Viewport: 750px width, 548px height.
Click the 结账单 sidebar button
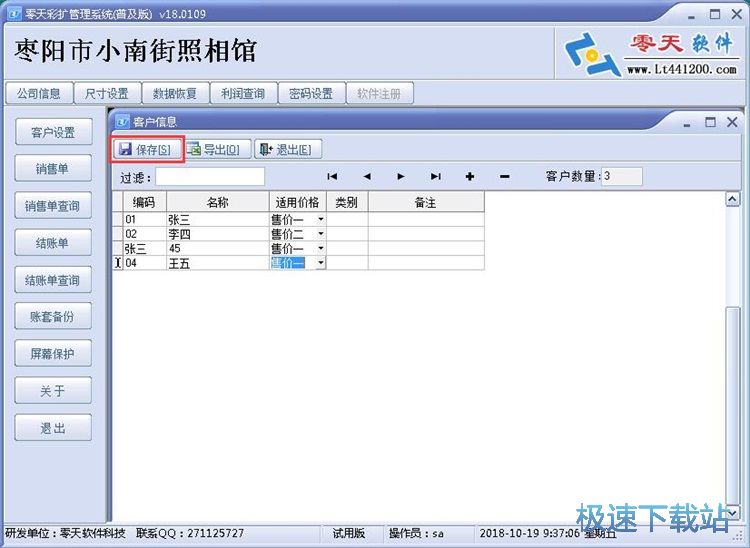pos(53,242)
